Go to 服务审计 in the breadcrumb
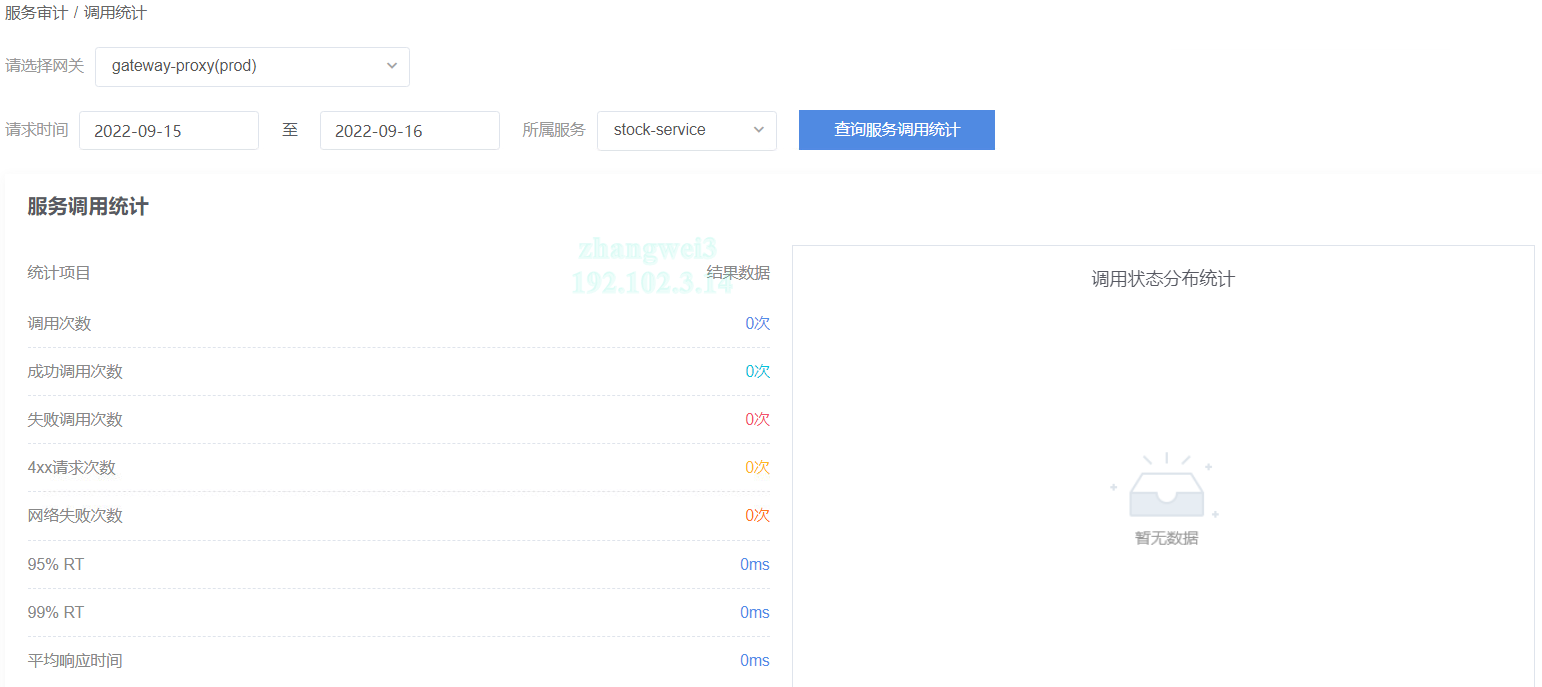This screenshot has width=1542, height=687. [x=36, y=13]
